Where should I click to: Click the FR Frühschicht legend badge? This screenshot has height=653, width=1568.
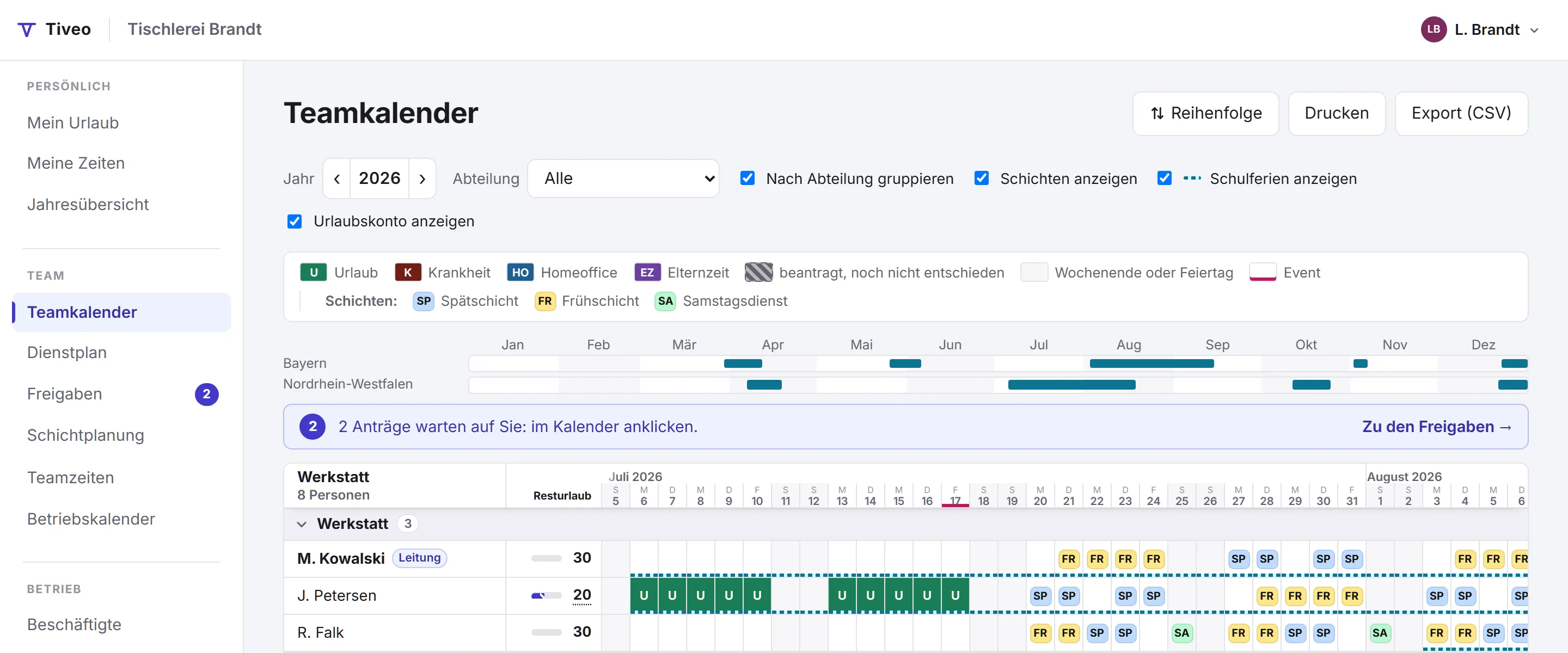(545, 300)
